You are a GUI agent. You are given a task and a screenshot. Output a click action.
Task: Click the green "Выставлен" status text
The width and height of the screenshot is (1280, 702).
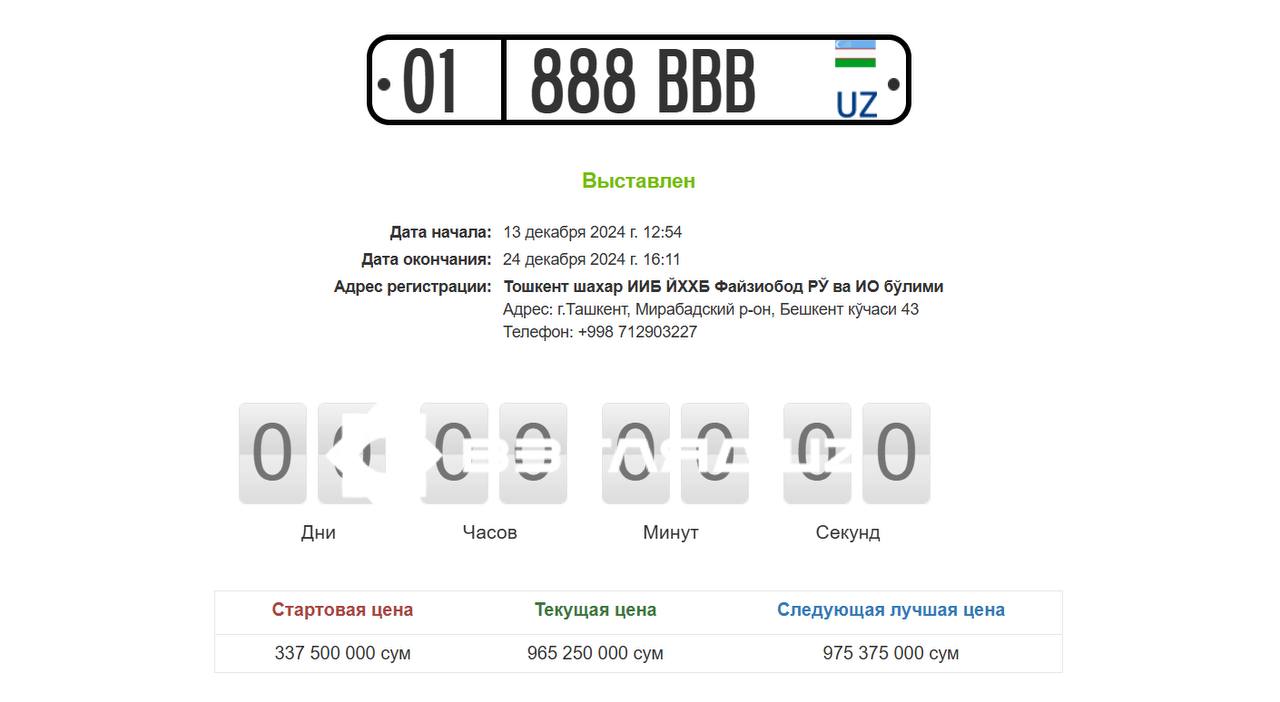[638, 181]
